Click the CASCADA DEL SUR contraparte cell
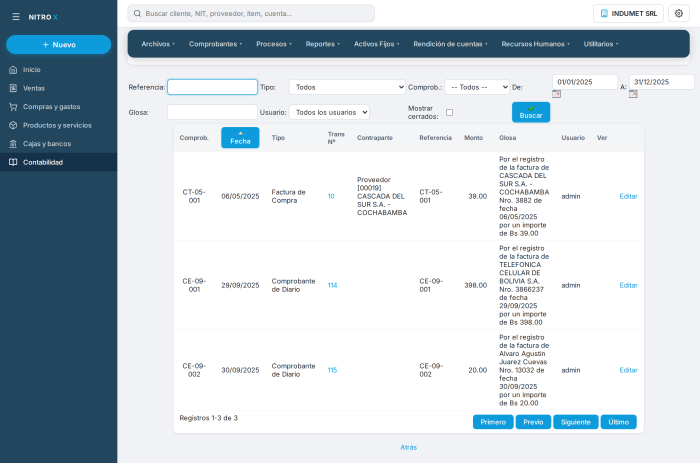Image resolution: width=700 pixels, height=463 pixels. 382,196
